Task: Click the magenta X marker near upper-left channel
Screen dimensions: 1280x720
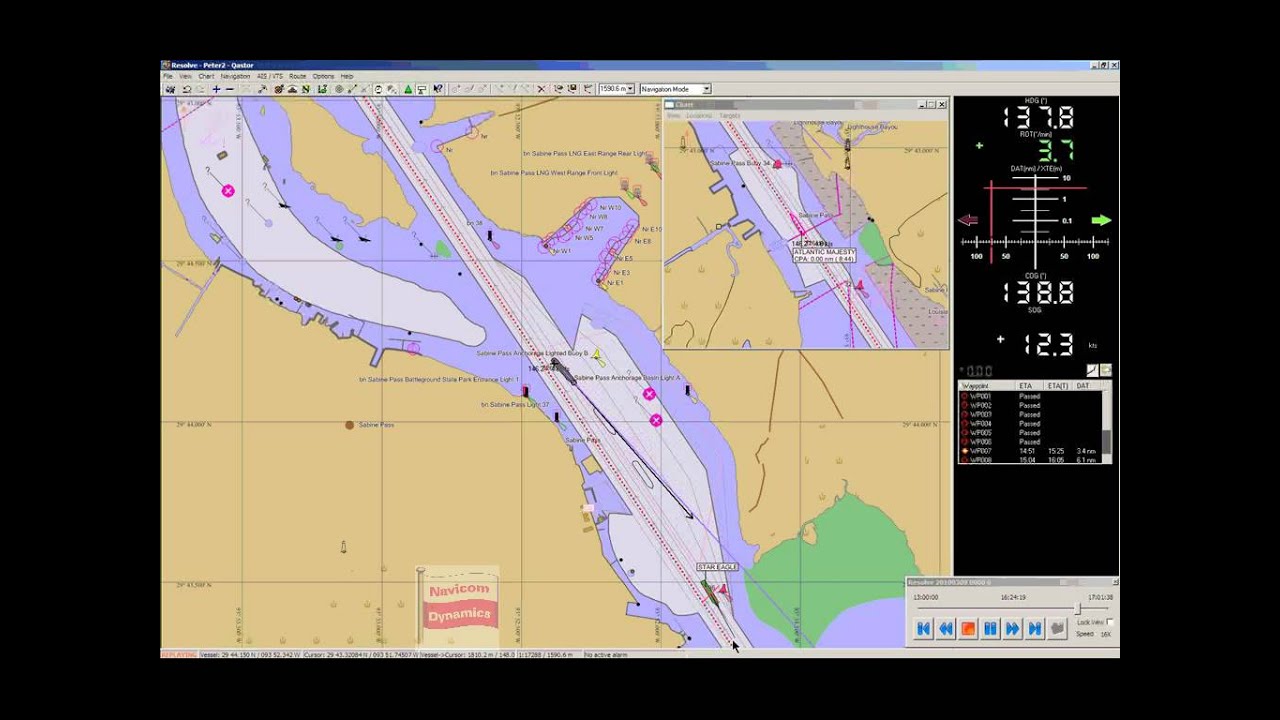Action: tap(228, 190)
